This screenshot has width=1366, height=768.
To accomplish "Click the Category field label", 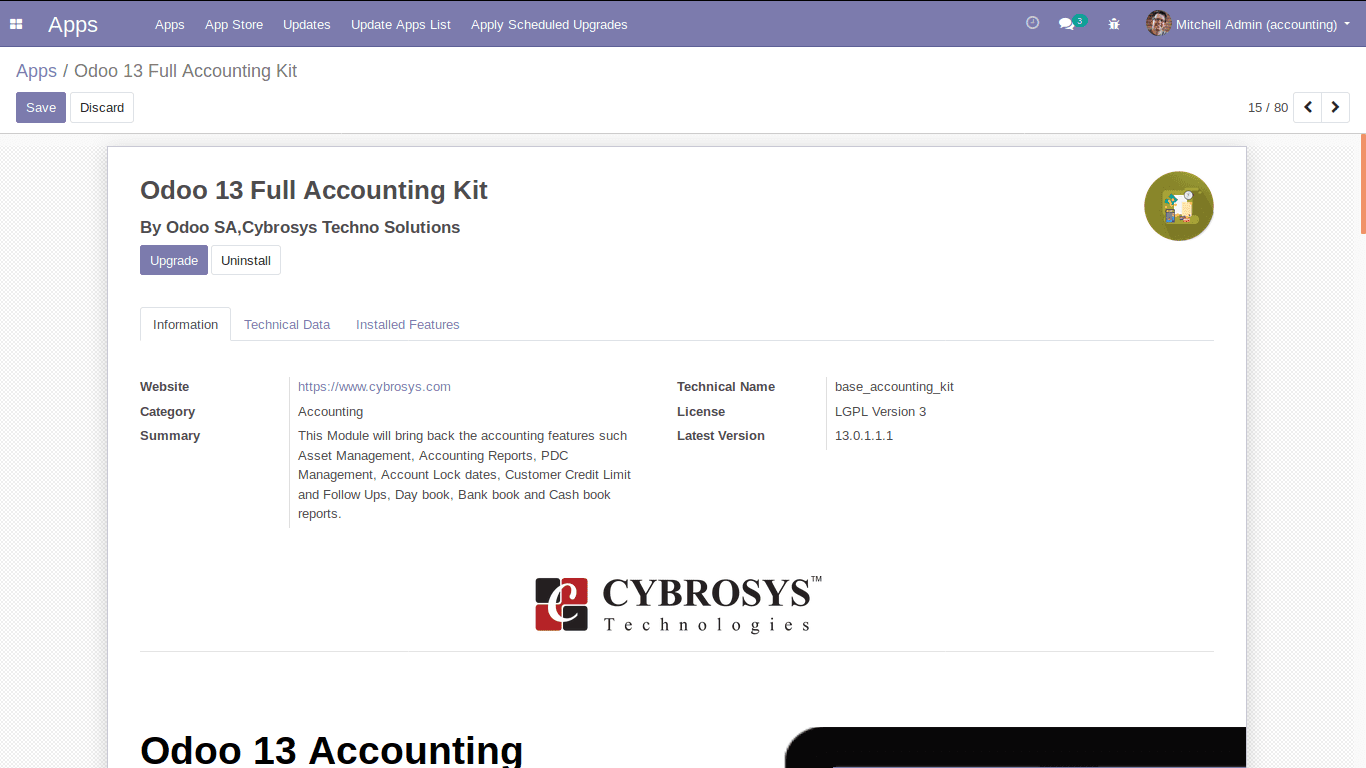I will pos(167,412).
